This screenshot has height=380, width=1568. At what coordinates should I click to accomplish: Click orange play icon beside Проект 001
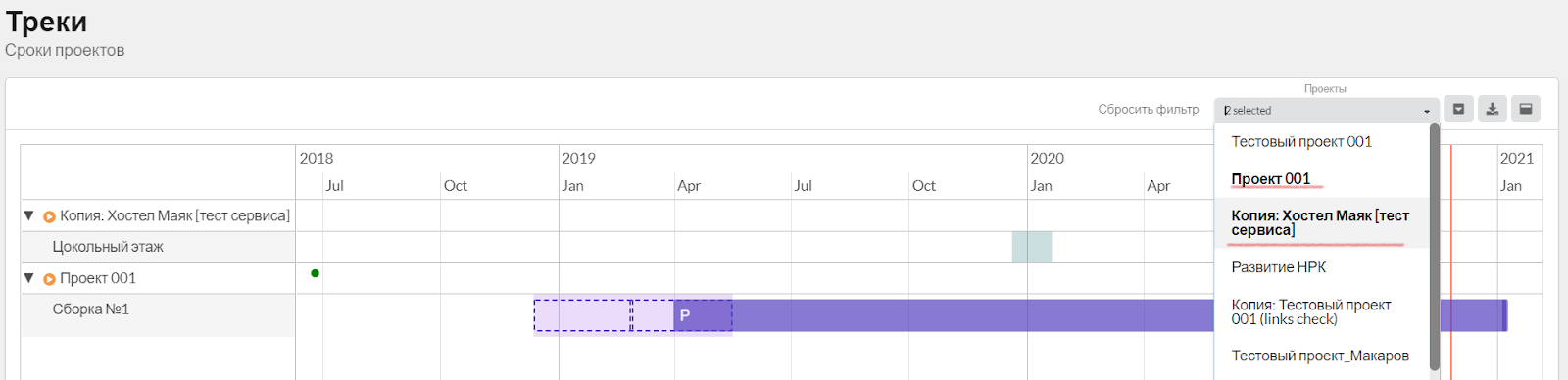coord(49,279)
